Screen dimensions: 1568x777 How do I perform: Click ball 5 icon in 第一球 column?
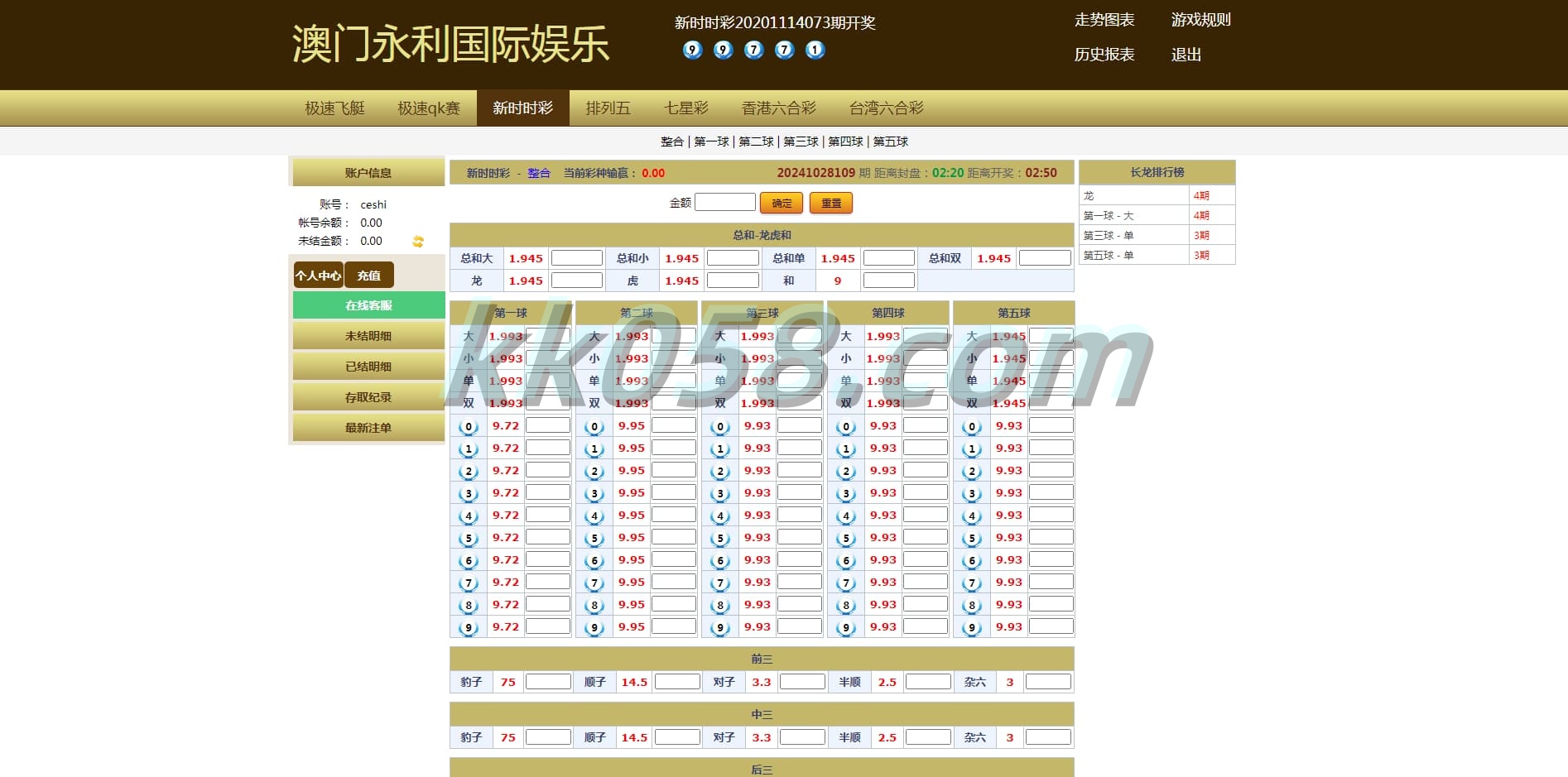point(469,539)
